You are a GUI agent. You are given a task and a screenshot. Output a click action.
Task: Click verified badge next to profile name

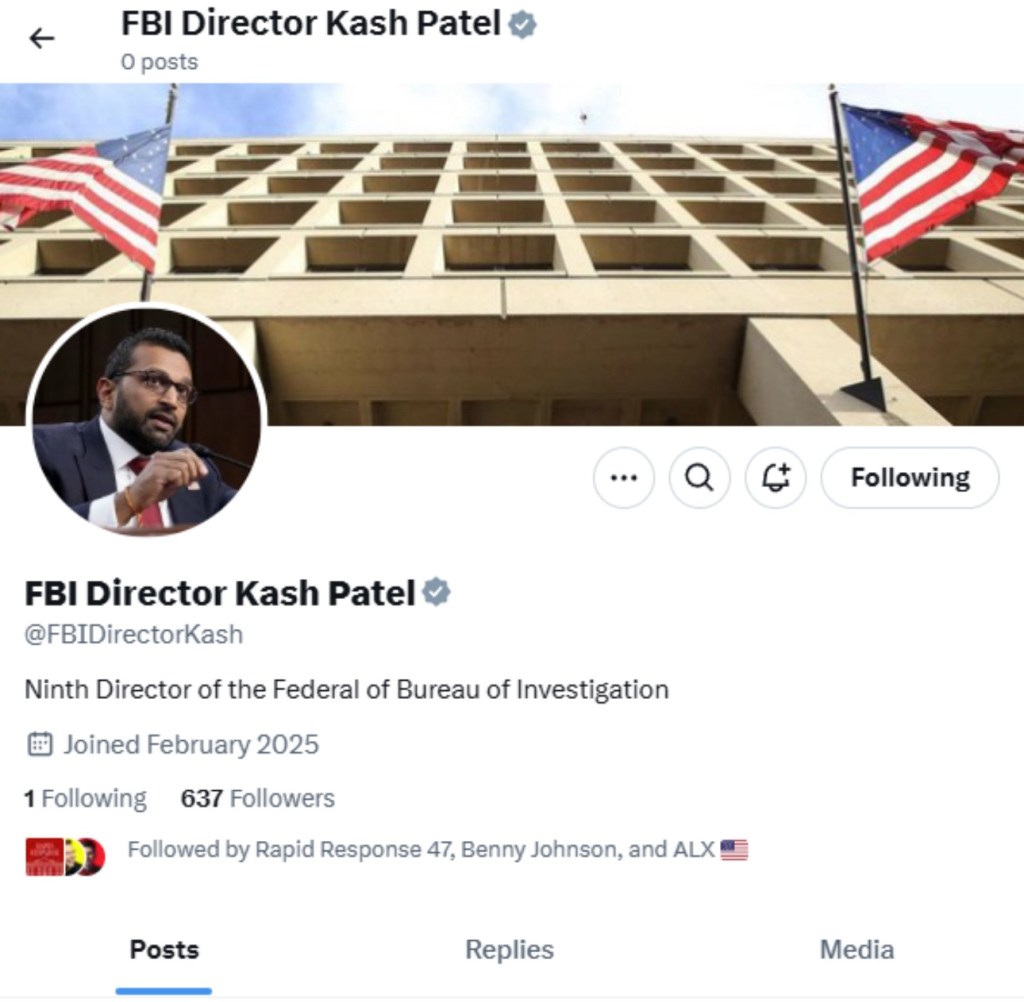pyautogui.click(x=435, y=593)
